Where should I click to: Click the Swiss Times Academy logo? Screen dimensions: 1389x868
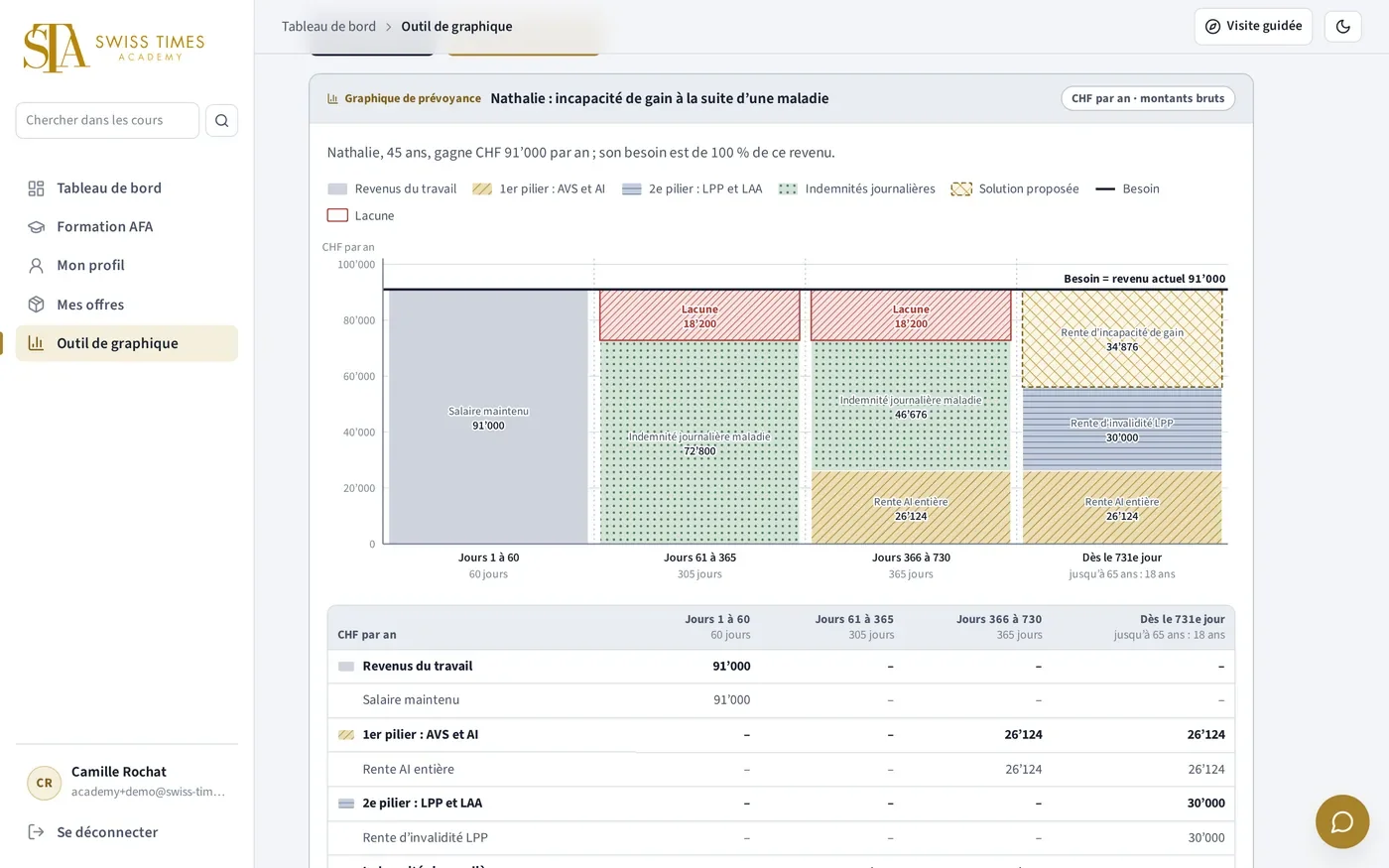tap(114, 48)
